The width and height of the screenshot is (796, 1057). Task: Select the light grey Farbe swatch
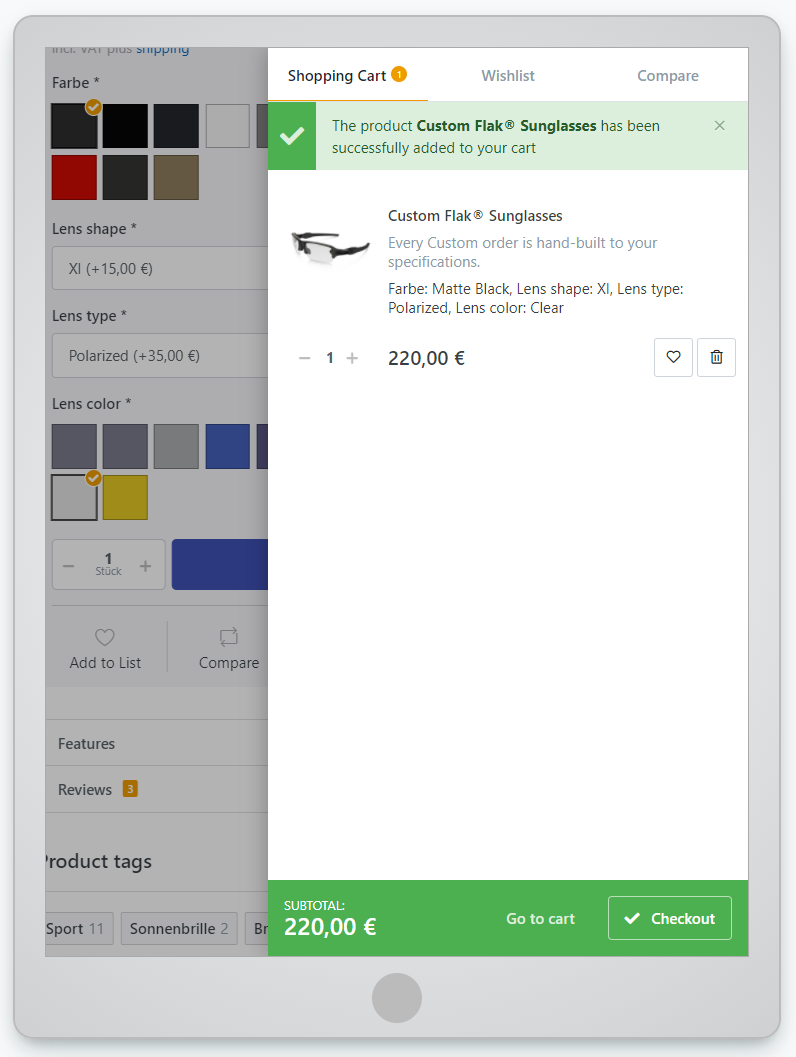pyautogui.click(x=227, y=126)
